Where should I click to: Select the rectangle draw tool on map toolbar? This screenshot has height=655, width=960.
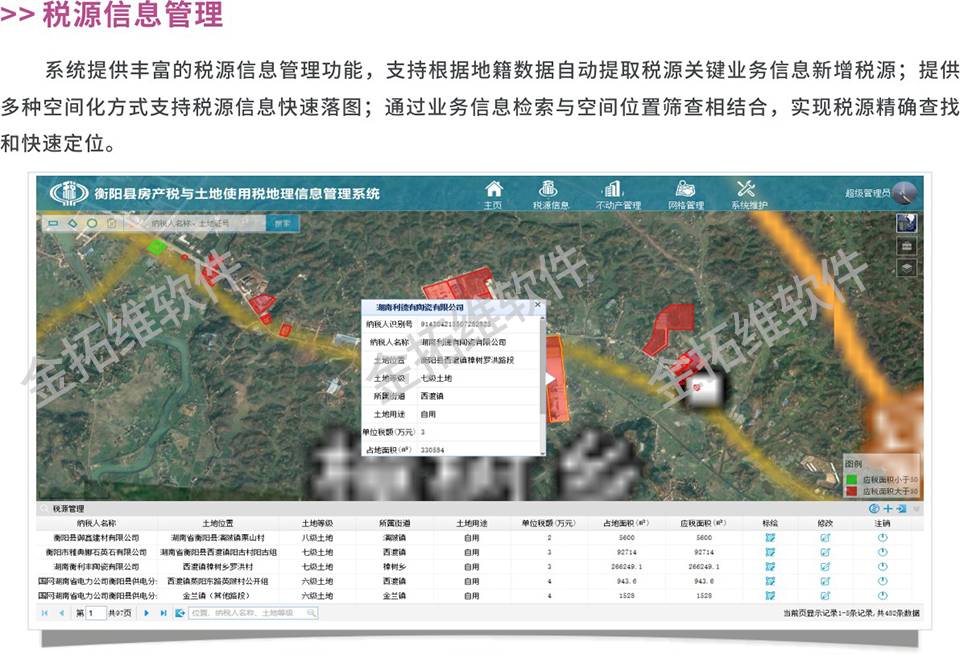pos(53,223)
